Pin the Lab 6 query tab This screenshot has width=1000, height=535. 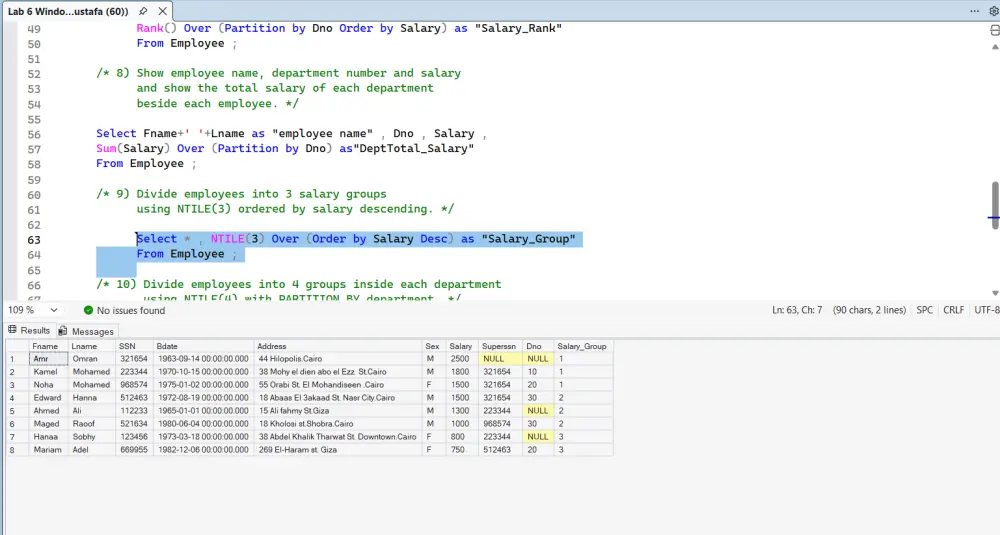pyautogui.click(x=143, y=11)
